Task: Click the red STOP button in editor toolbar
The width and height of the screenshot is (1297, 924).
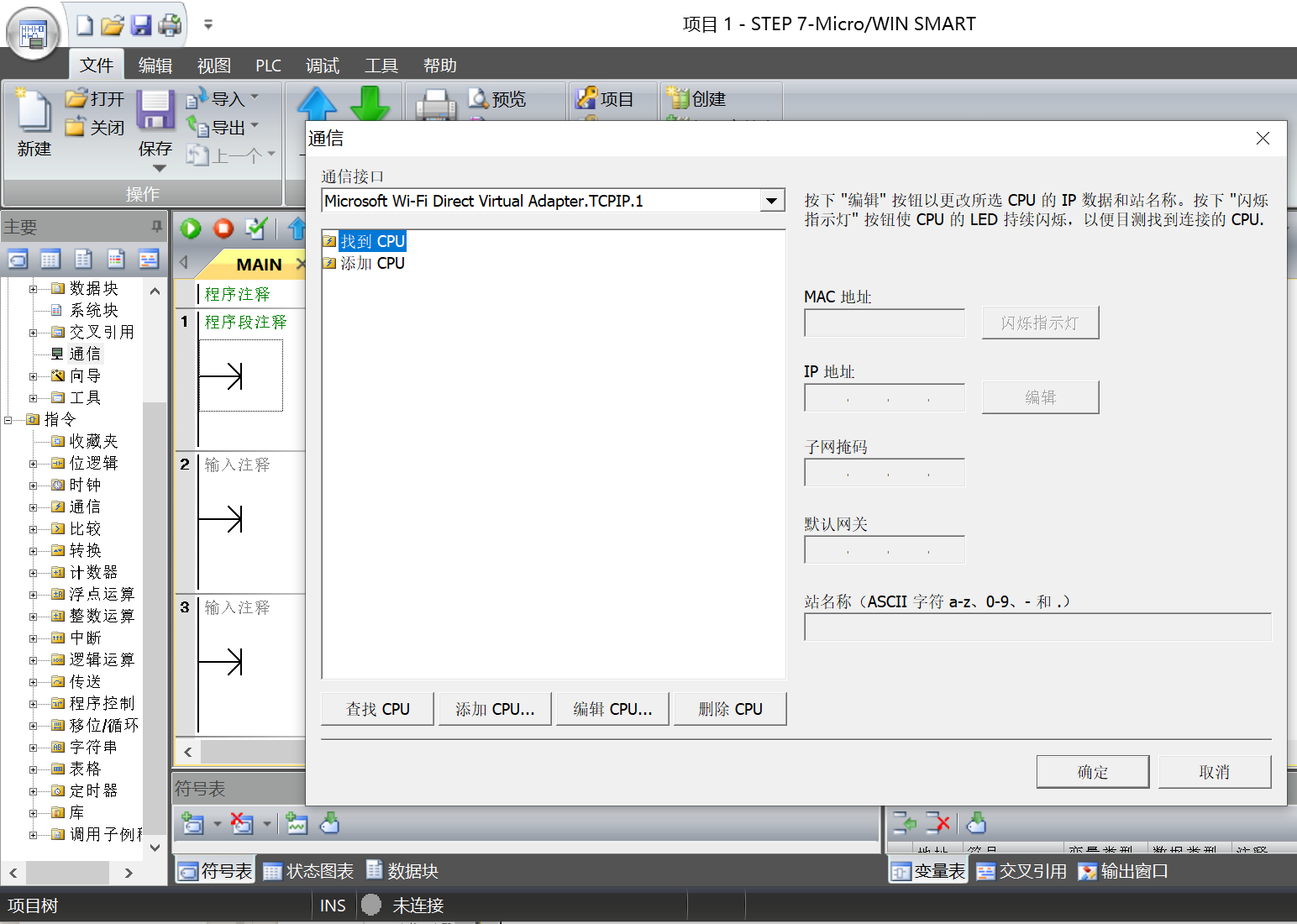Action: coord(223,228)
